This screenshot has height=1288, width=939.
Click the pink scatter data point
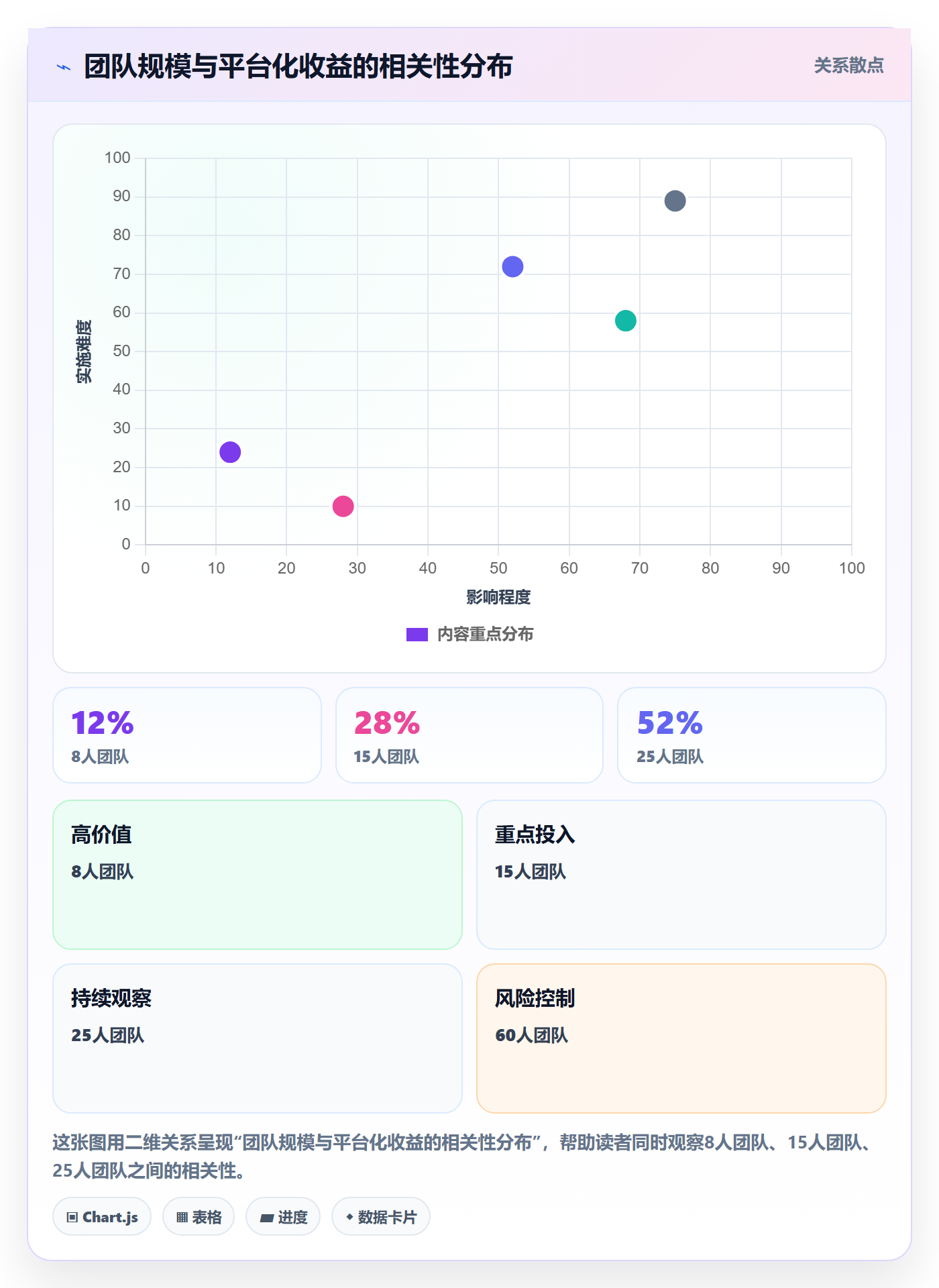coord(343,506)
